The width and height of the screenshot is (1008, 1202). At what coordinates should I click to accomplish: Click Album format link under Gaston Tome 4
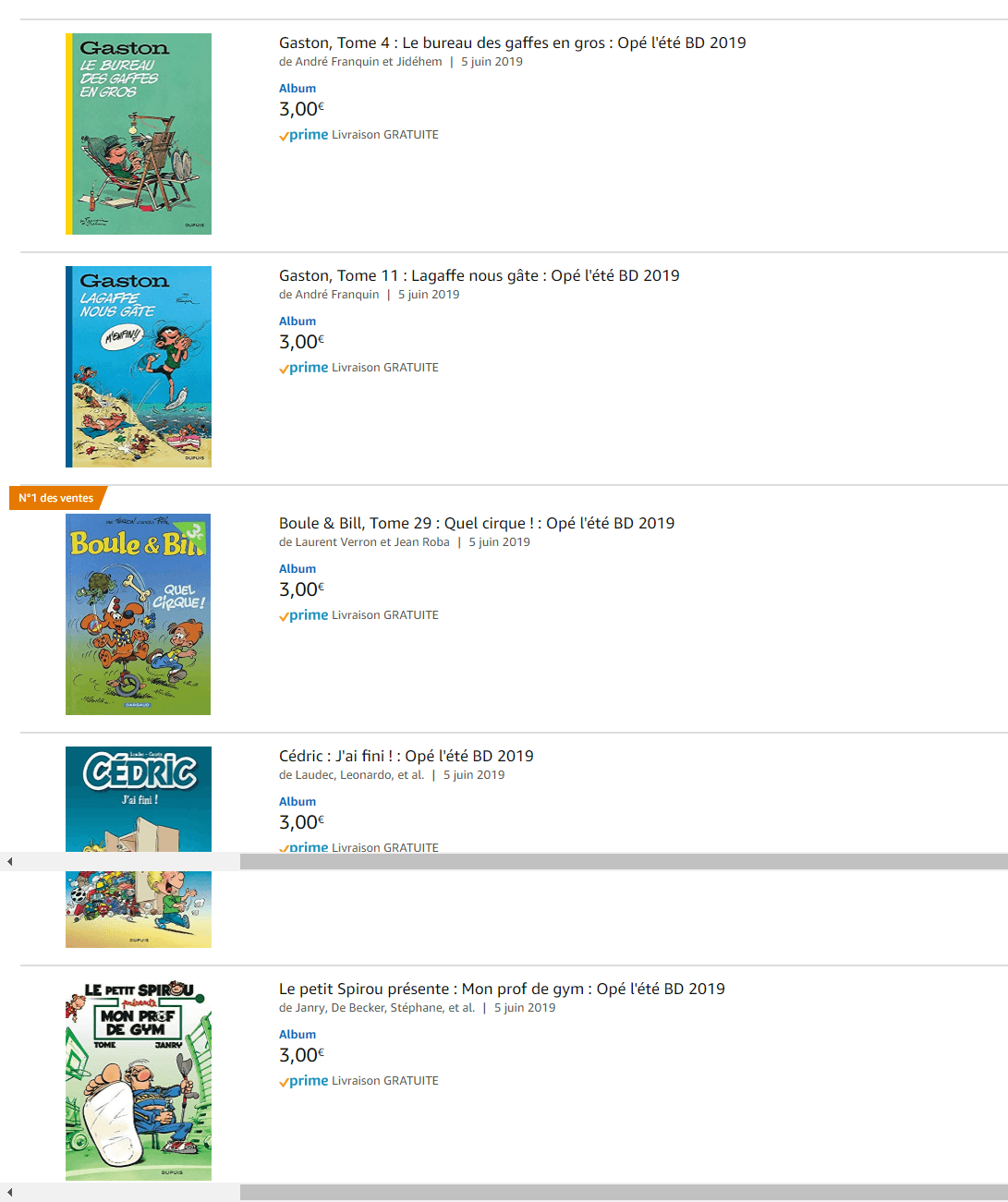[x=298, y=89]
